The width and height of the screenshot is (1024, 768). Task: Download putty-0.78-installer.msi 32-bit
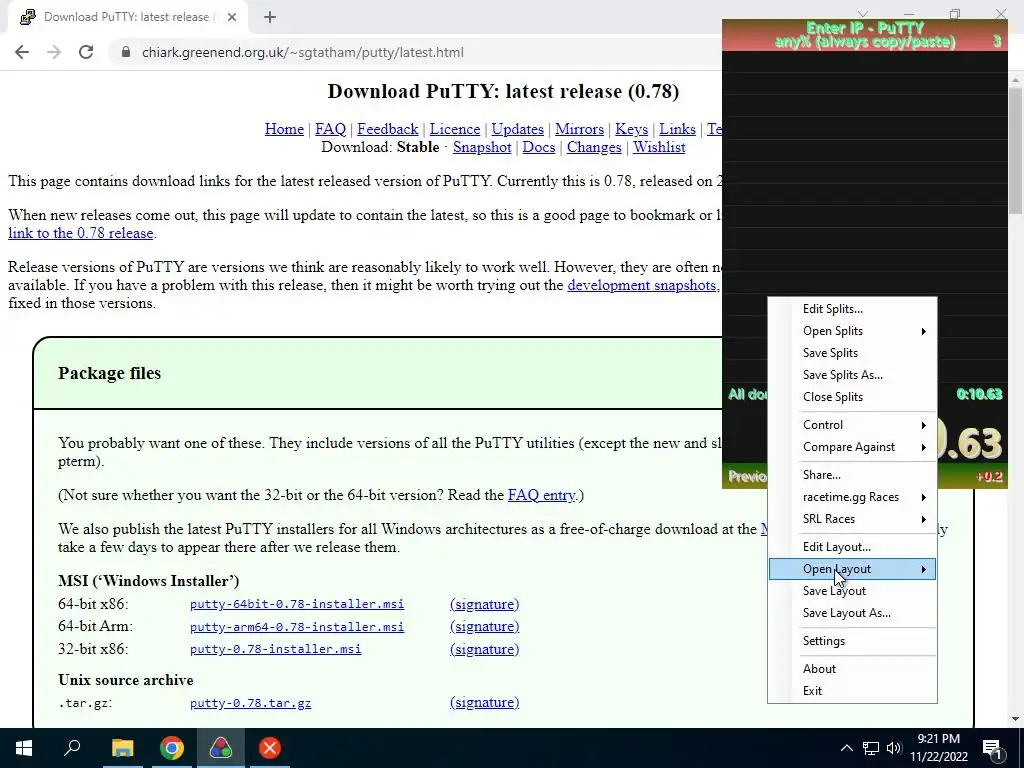(276, 649)
